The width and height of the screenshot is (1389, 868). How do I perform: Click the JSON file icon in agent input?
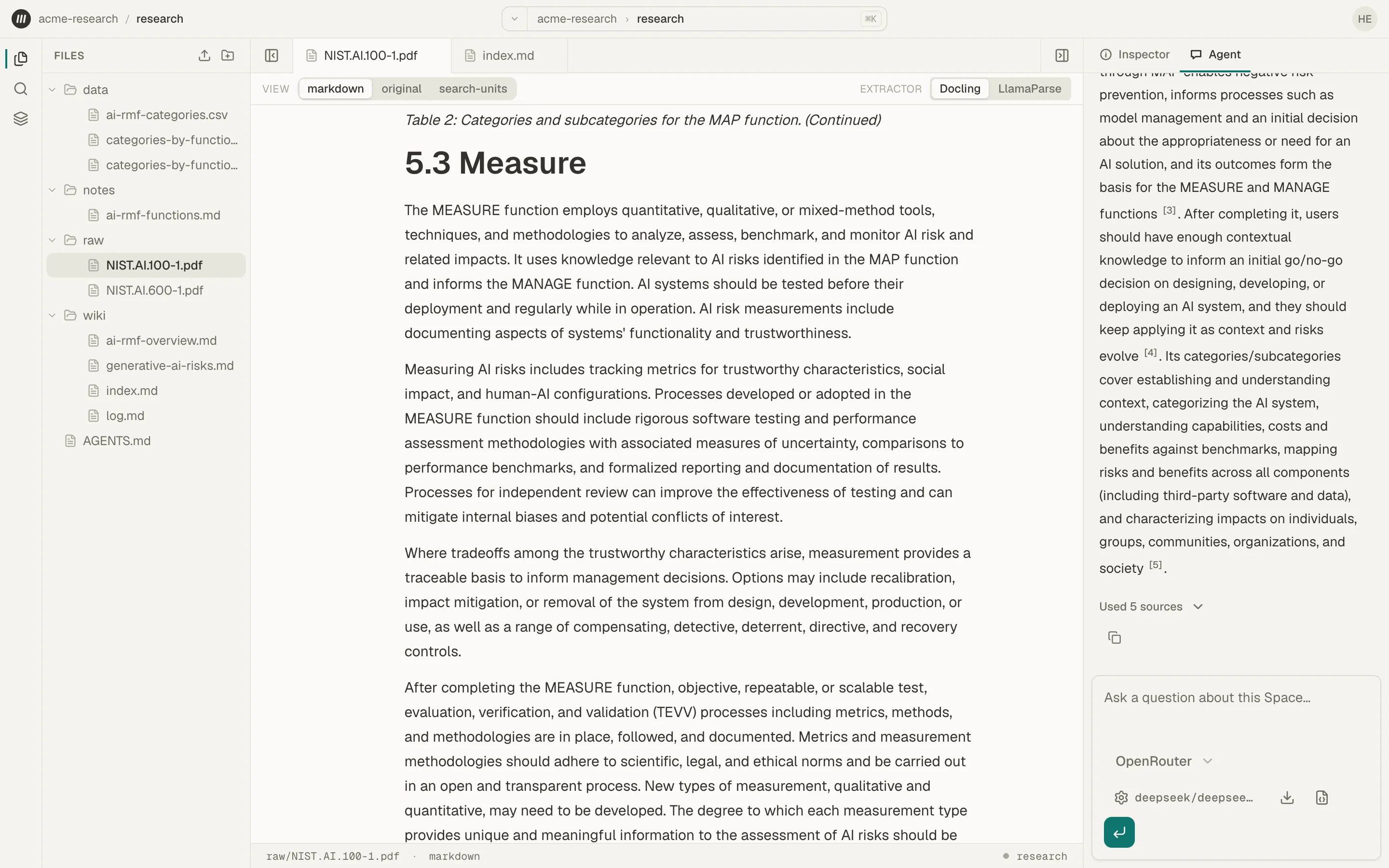1322,798
